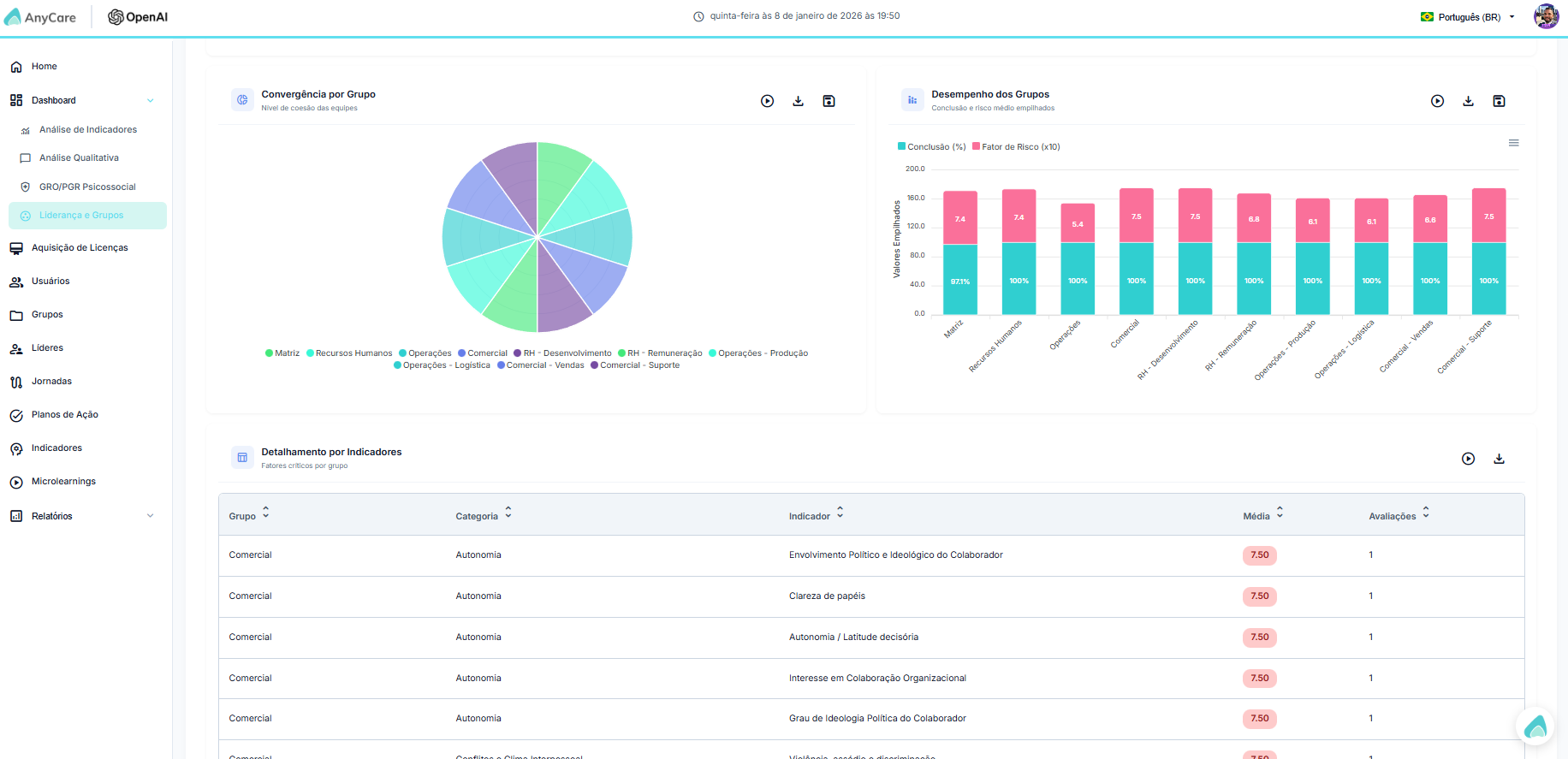Download the Convergência por Grupo chart

(798, 101)
